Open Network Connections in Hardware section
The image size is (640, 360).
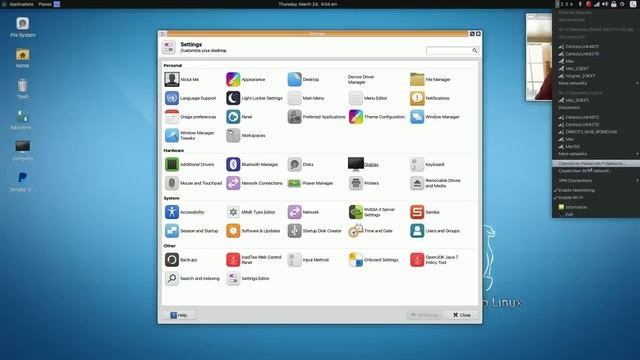(x=254, y=183)
